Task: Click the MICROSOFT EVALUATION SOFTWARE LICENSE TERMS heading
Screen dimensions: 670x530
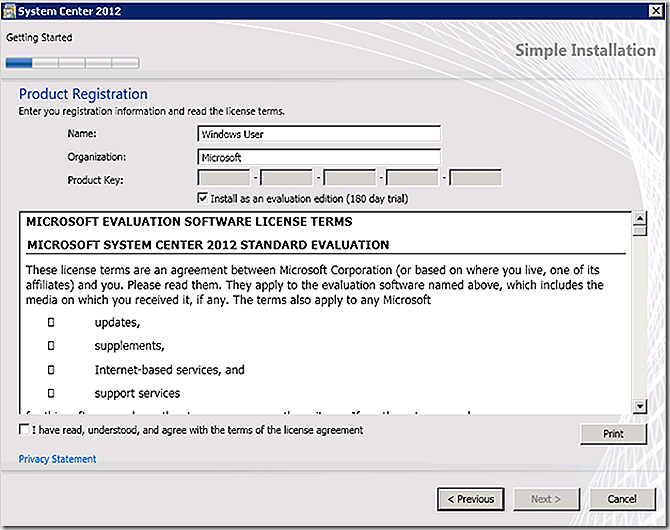Action: 189,221
